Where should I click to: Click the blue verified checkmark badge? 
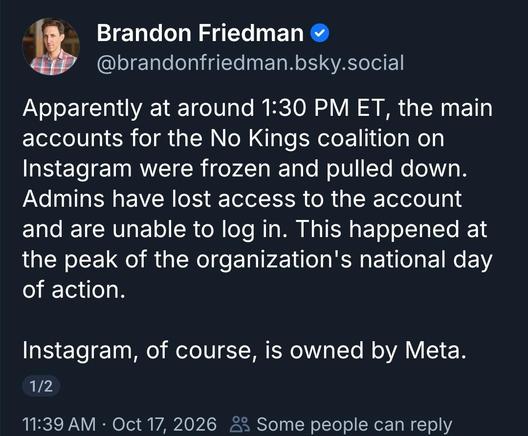pyautogui.click(x=319, y=33)
